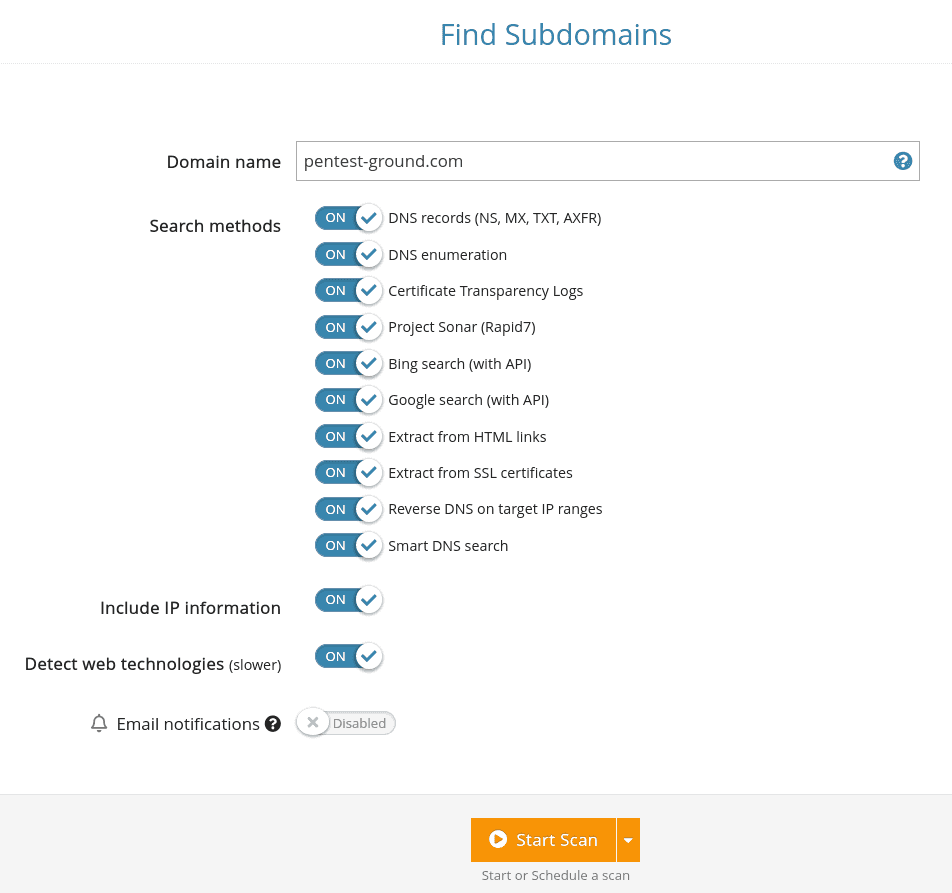Image resolution: width=952 pixels, height=893 pixels.
Task: Click the play icon inside Start Scan
Action: tap(498, 839)
